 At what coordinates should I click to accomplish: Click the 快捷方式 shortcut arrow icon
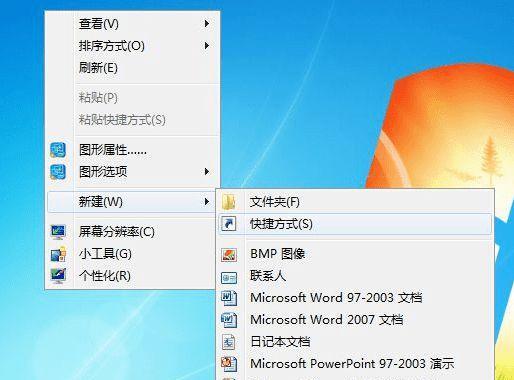(x=229, y=224)
